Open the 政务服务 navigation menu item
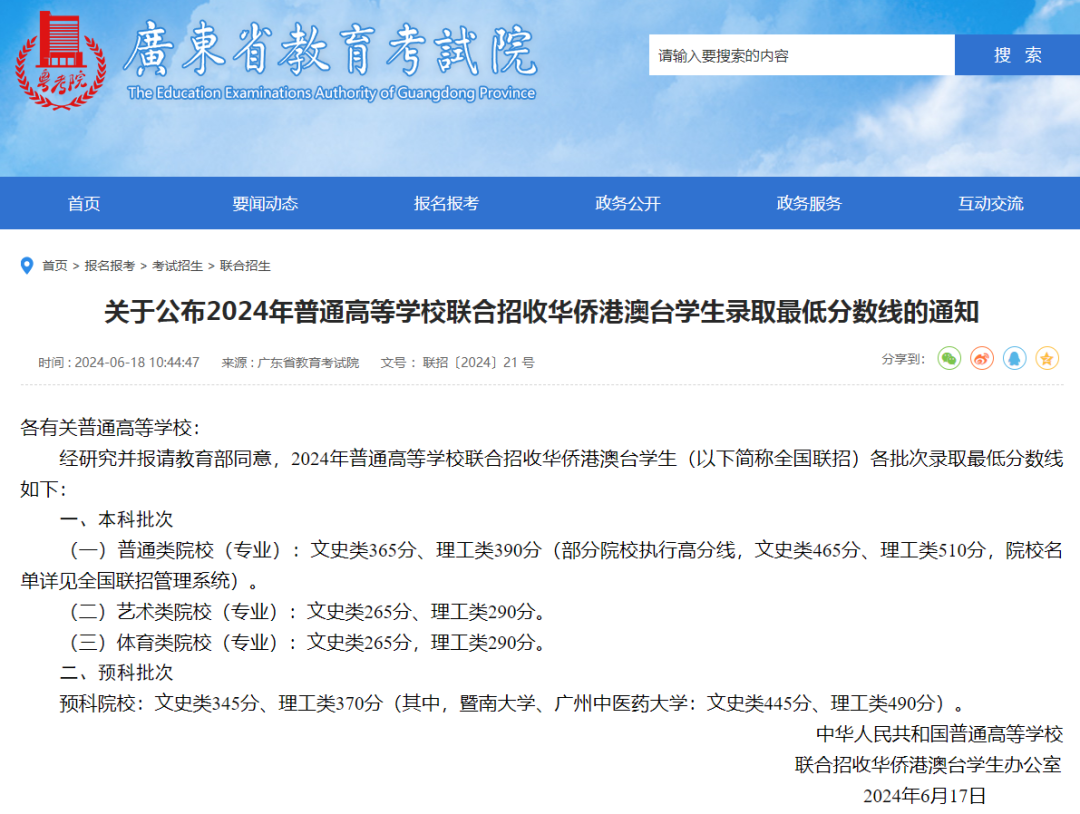 click(x=809, y=203)
